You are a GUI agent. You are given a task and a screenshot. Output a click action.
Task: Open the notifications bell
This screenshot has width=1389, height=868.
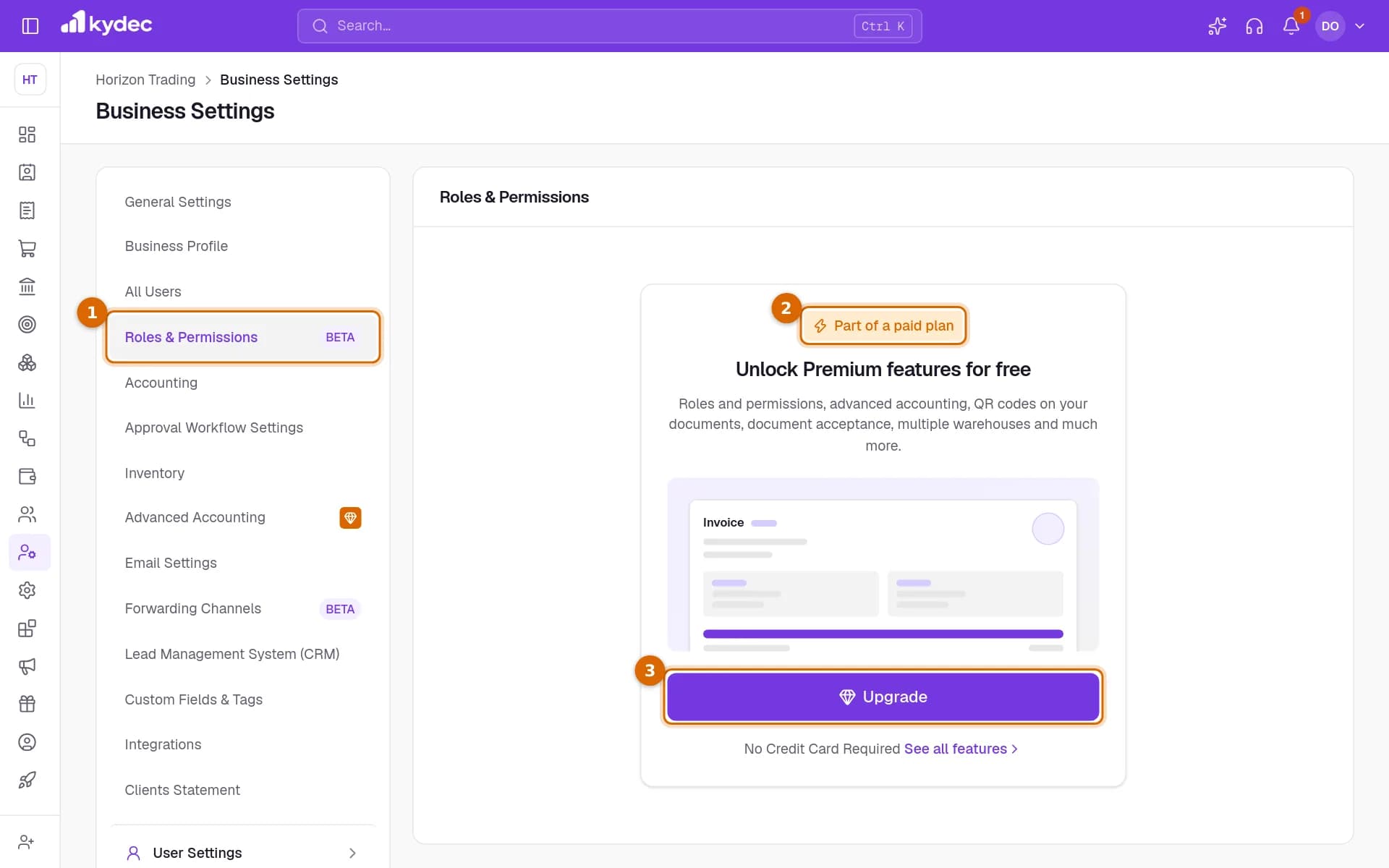click(x=1291, y=26)
